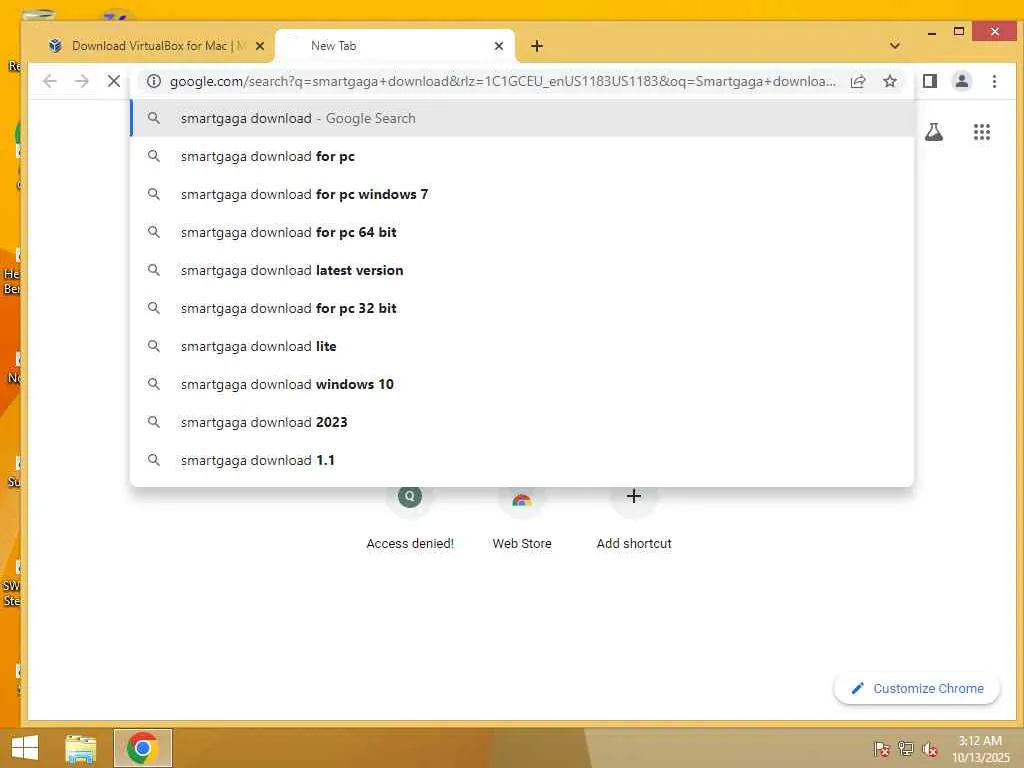
Task: Click search icon beside 'smartgaga download lite'
Action: (153, 346)
